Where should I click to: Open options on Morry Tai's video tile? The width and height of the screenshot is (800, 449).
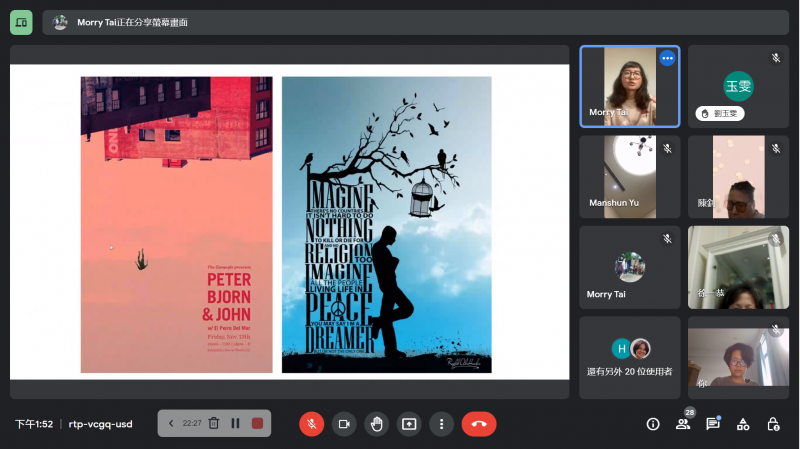pos(667,58)
